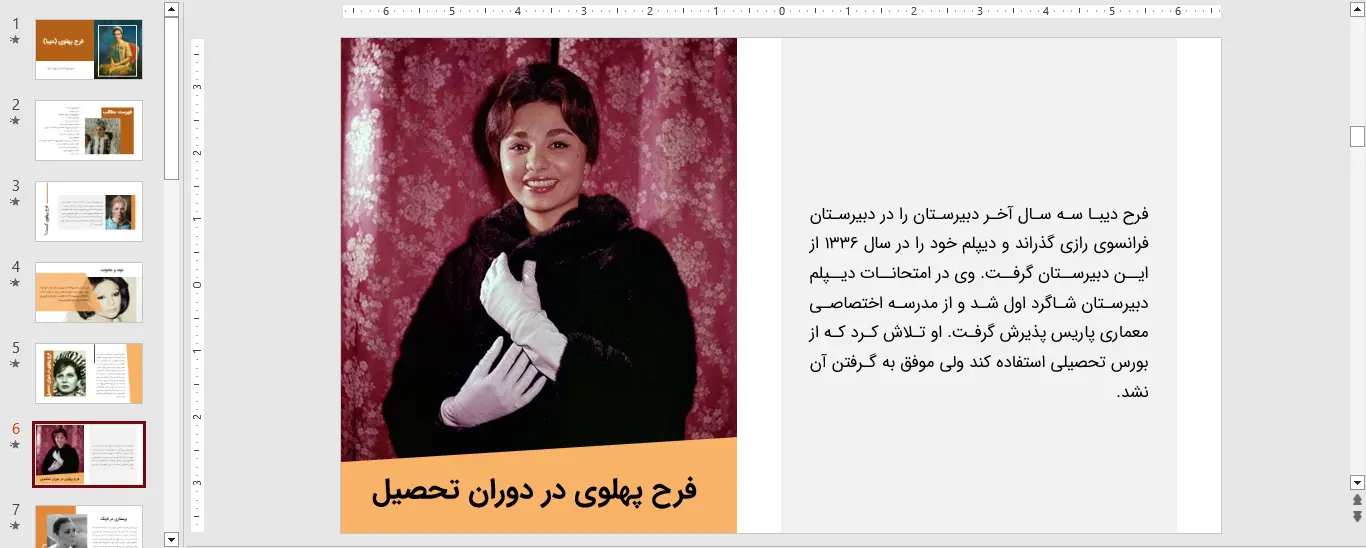Click the thumbnail pane scrollbar thumb
1366x548 pixels.
(x=171, y=98)
